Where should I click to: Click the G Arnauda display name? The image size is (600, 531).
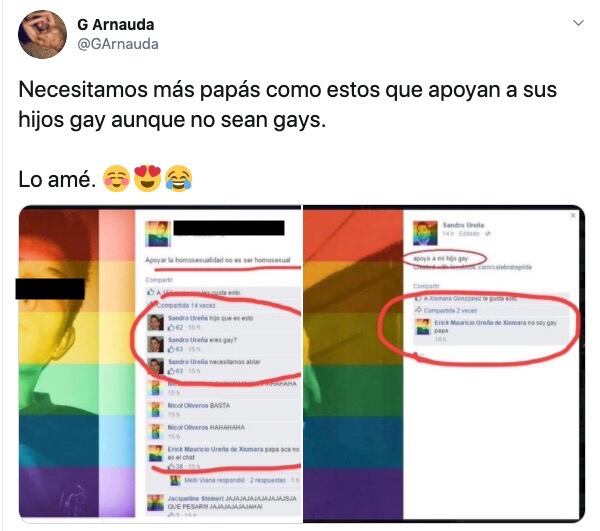pyautogui.click(x=116, y=24)
